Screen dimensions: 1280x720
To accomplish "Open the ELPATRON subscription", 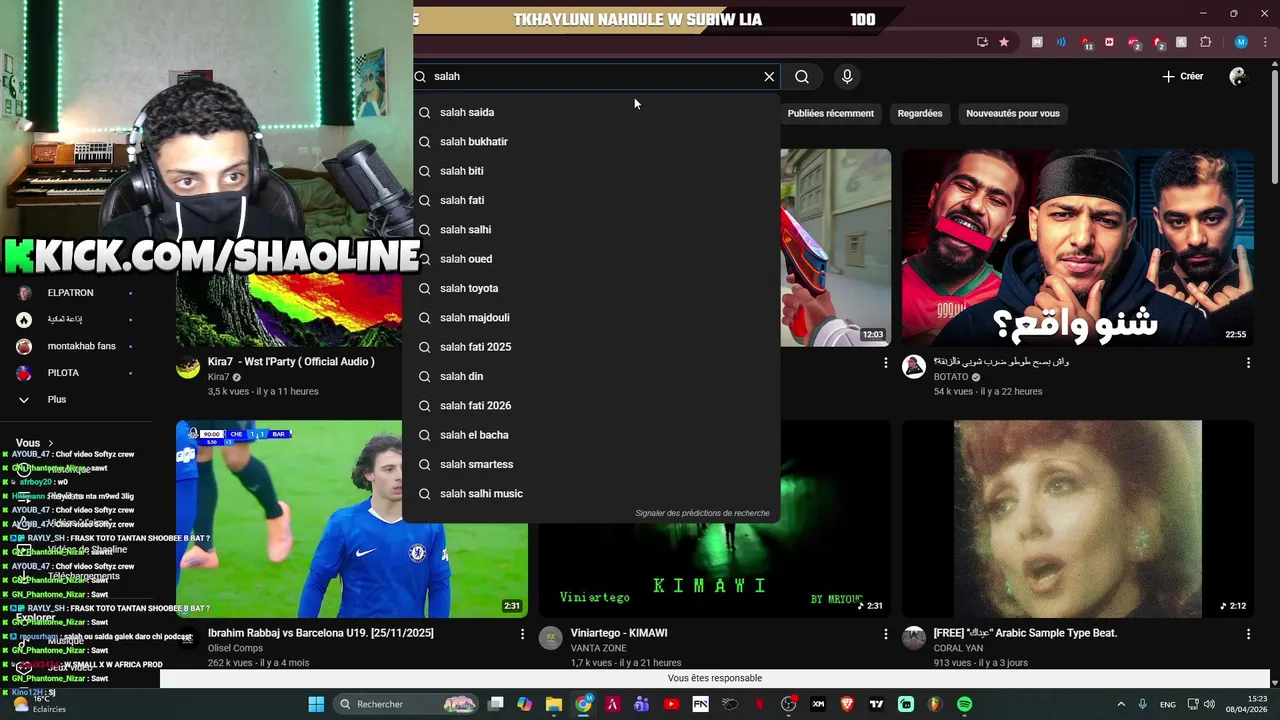I will coord(78,293).
